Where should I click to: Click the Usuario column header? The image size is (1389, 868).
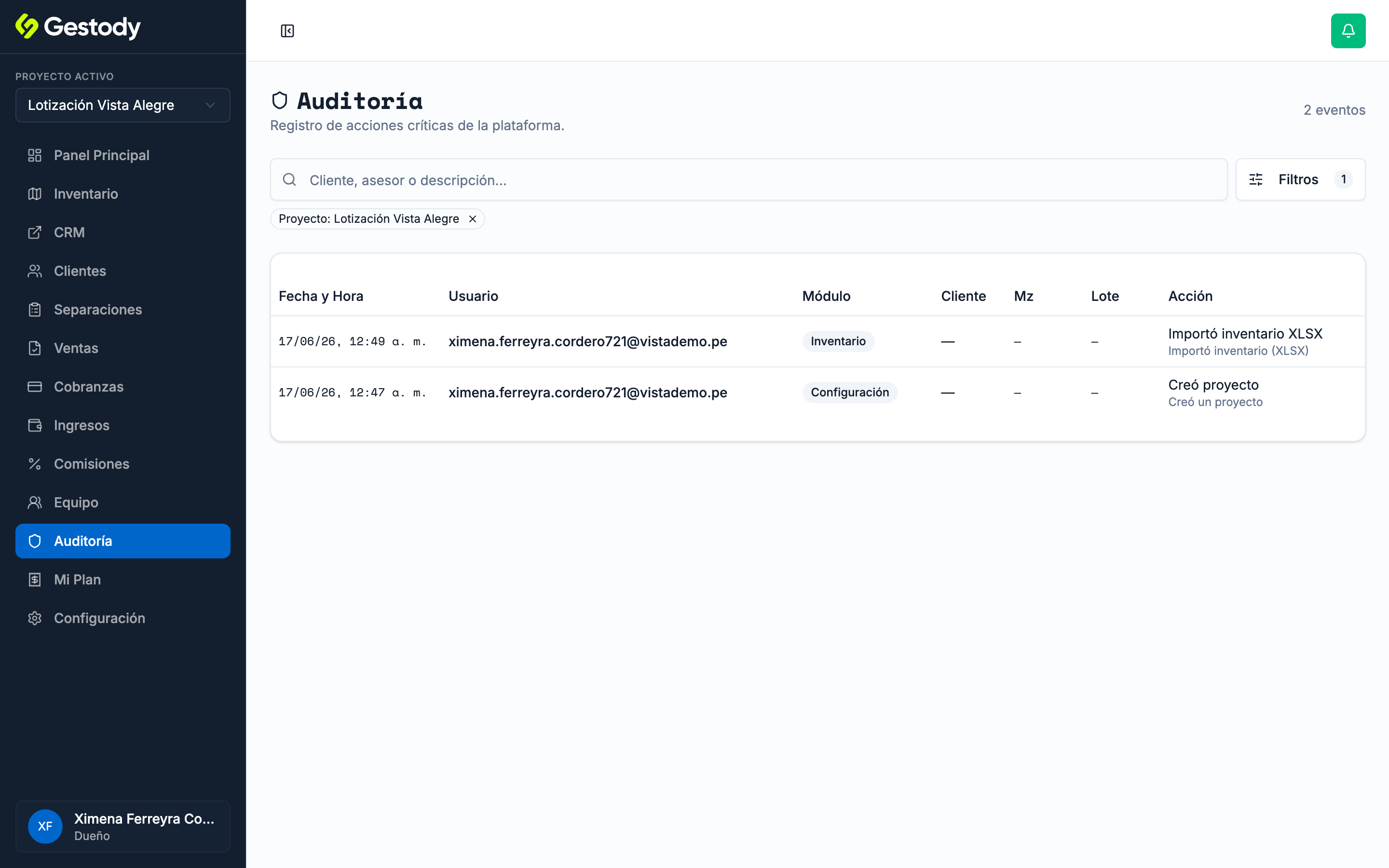click(473, 296)
